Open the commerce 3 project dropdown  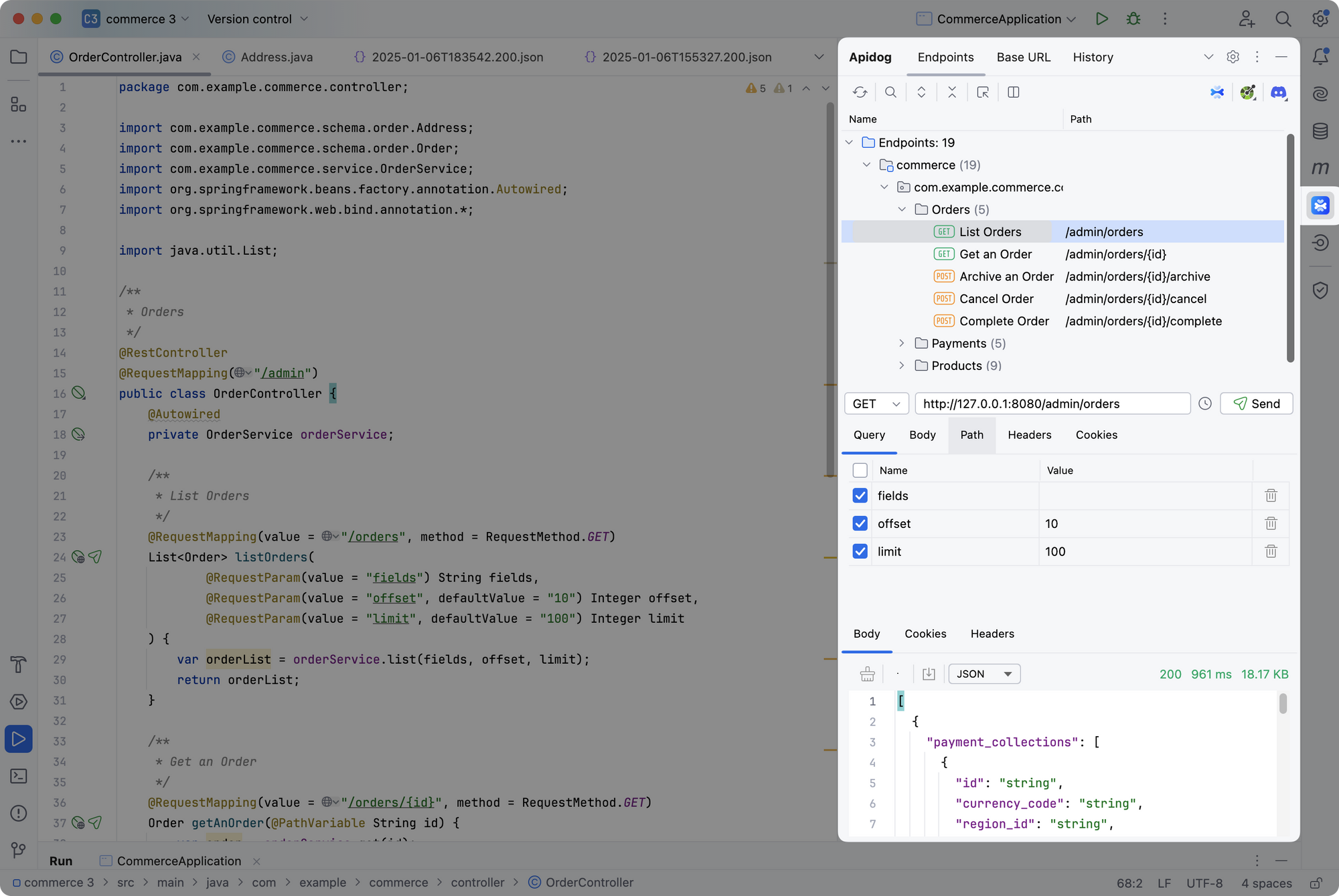(x=136, y=19)
